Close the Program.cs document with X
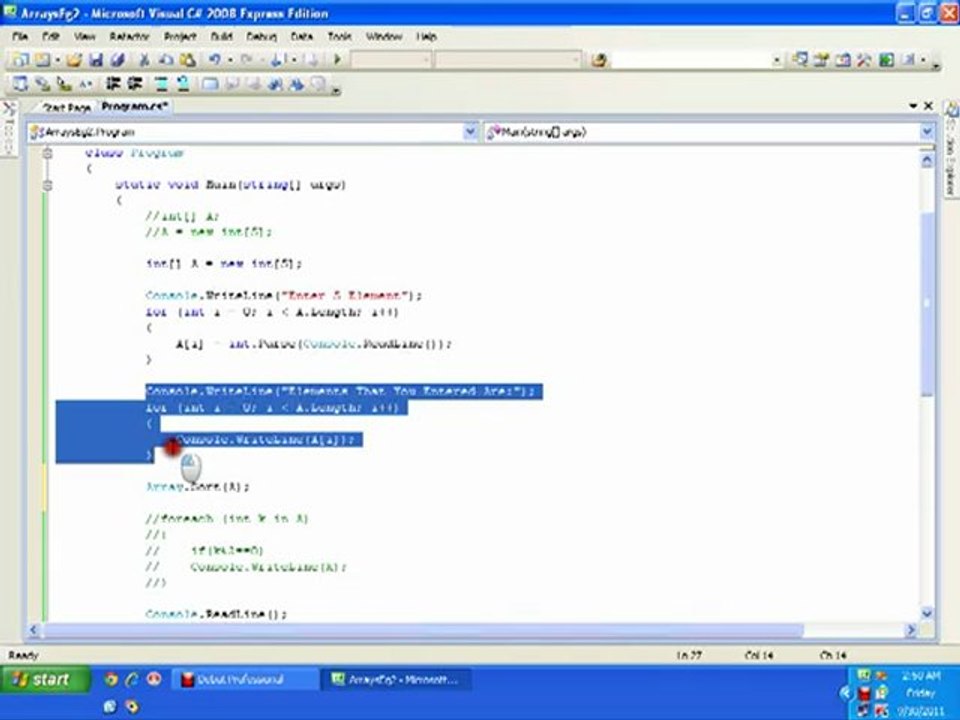This screenshot has height=720, width=960. tap(928, 106)
